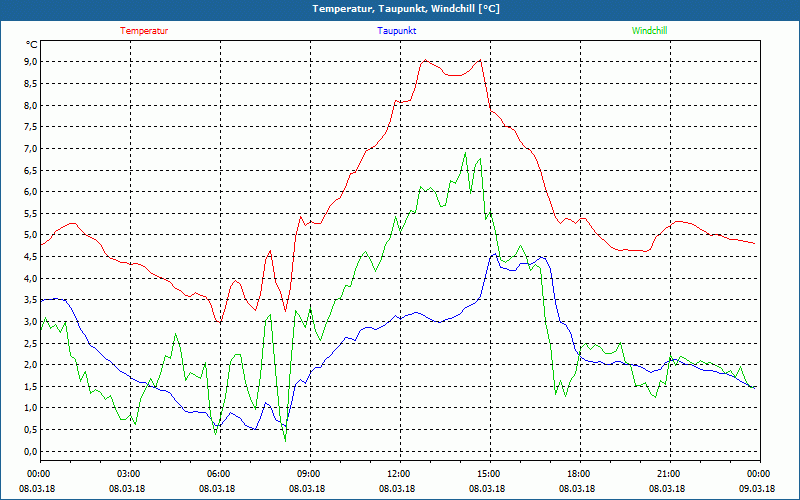800x500 pixels.
Task: Select the red 'Temperatur' legend label
Action: 144,31
